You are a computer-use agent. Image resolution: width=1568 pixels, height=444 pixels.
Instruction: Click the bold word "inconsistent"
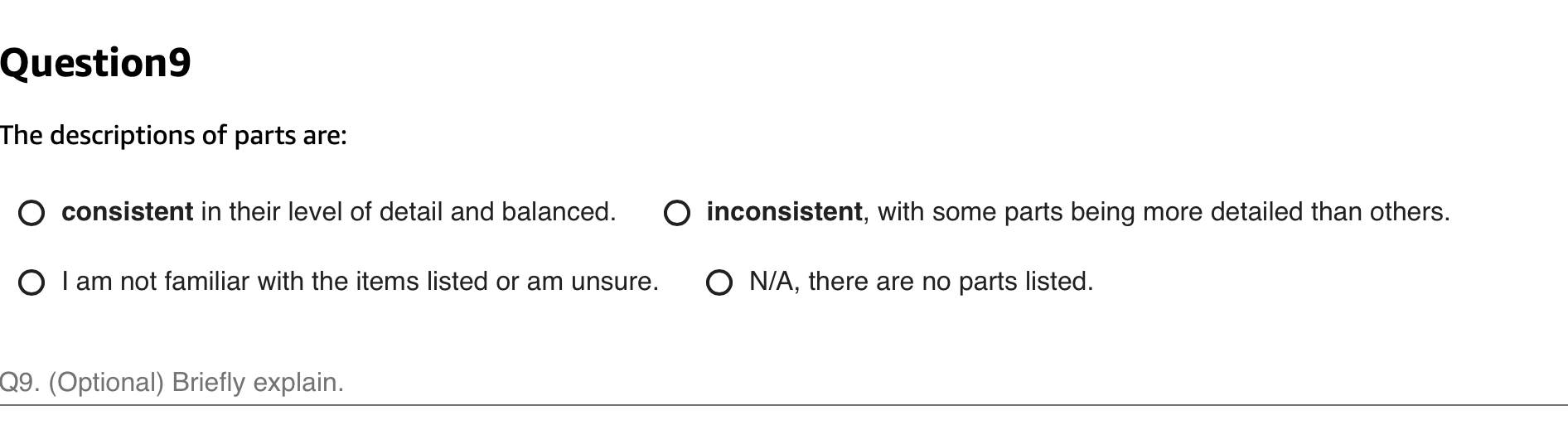[x=783, y=212]
